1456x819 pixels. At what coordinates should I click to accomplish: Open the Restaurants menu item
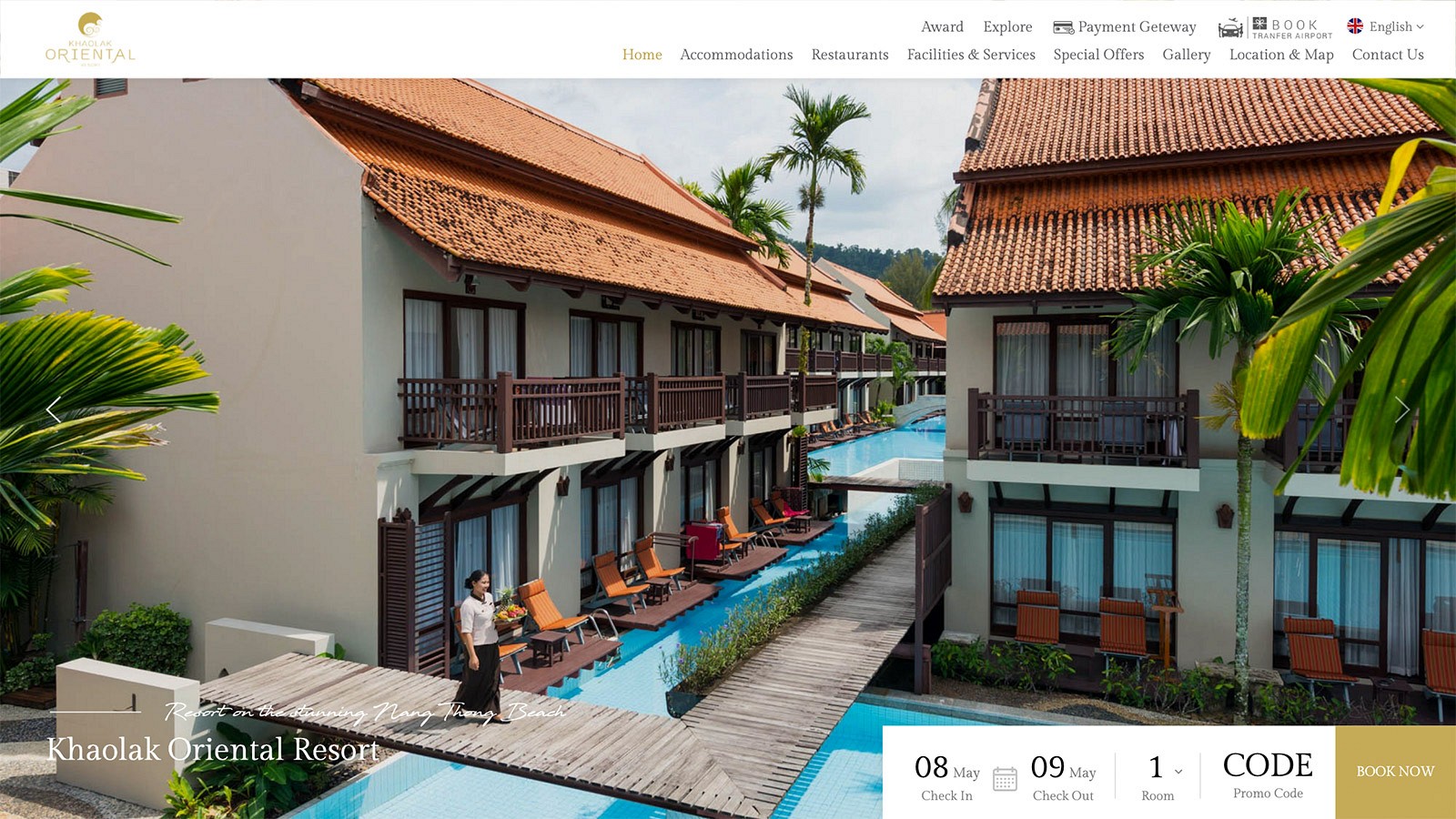[850, 55]
